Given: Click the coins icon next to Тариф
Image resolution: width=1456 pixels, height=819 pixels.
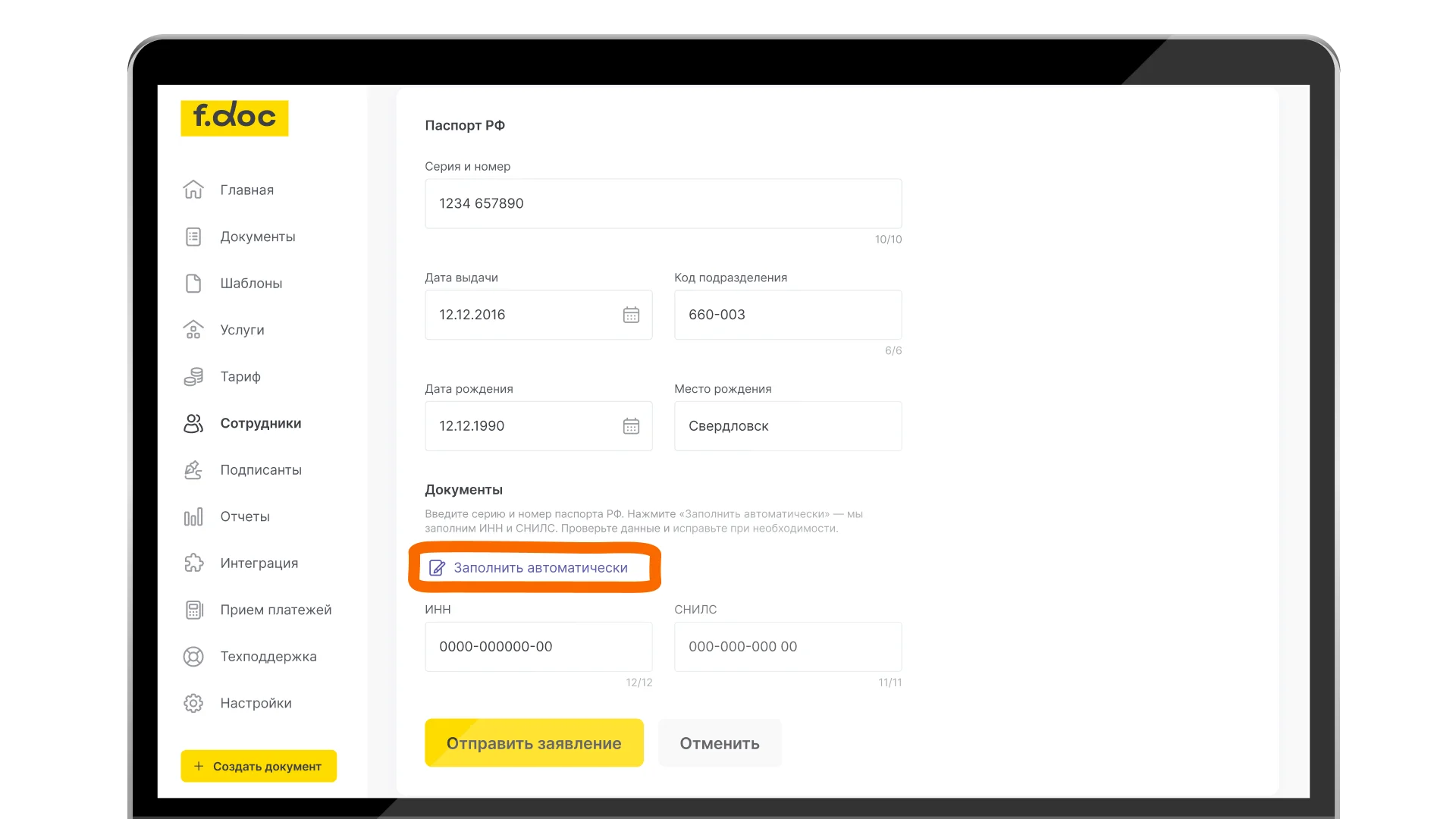Looking at the screenshot, I should pyautogui.click(x=193, y=377).
